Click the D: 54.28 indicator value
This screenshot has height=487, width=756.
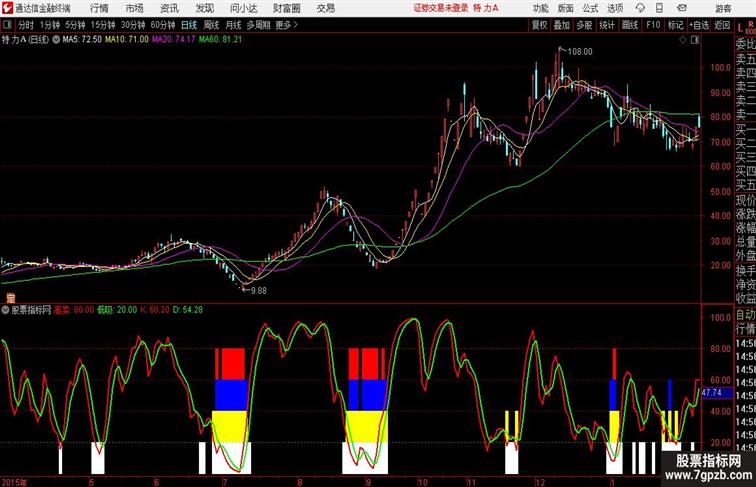point(188,310)
